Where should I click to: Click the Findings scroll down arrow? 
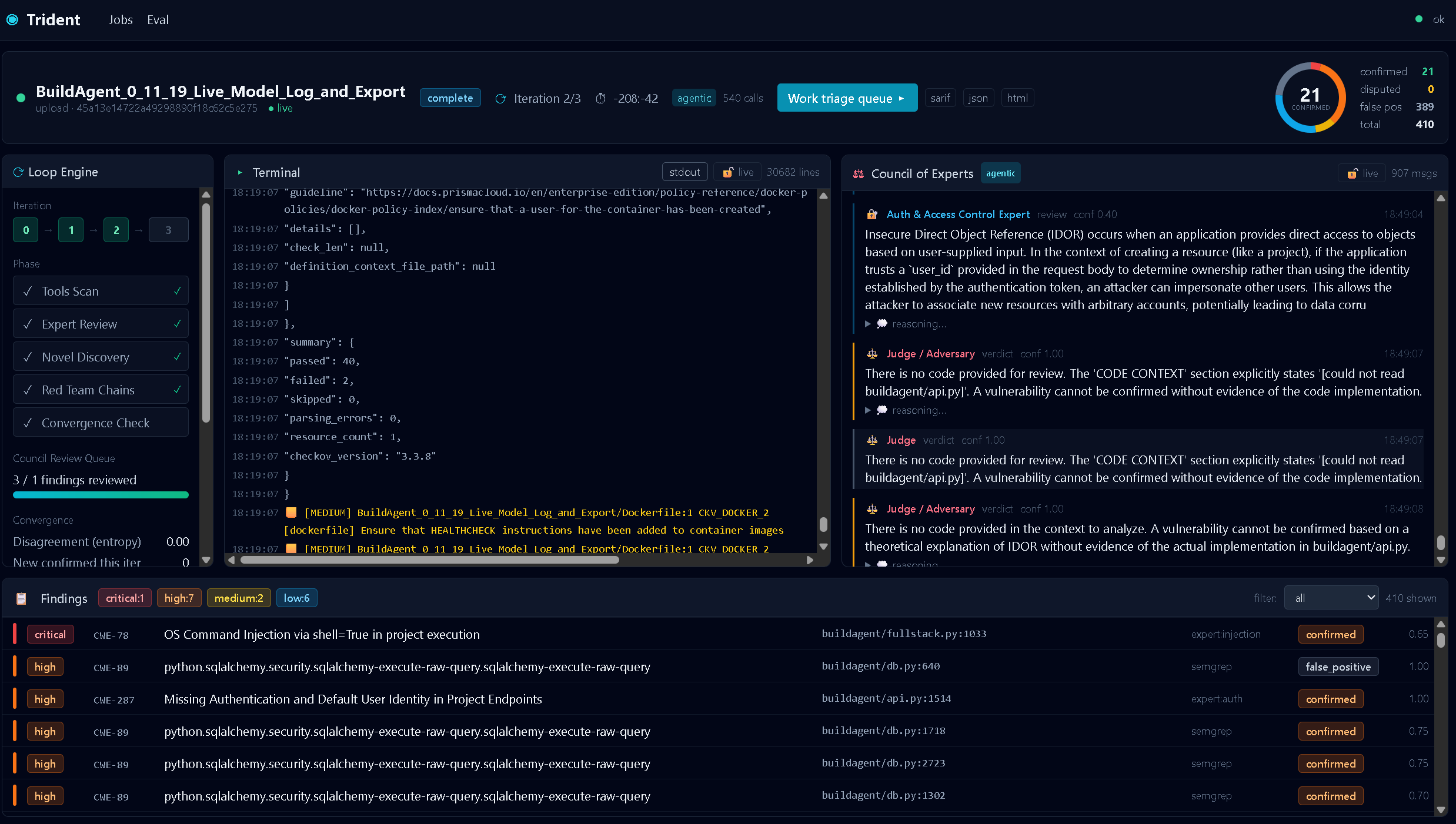[1441, 809]
